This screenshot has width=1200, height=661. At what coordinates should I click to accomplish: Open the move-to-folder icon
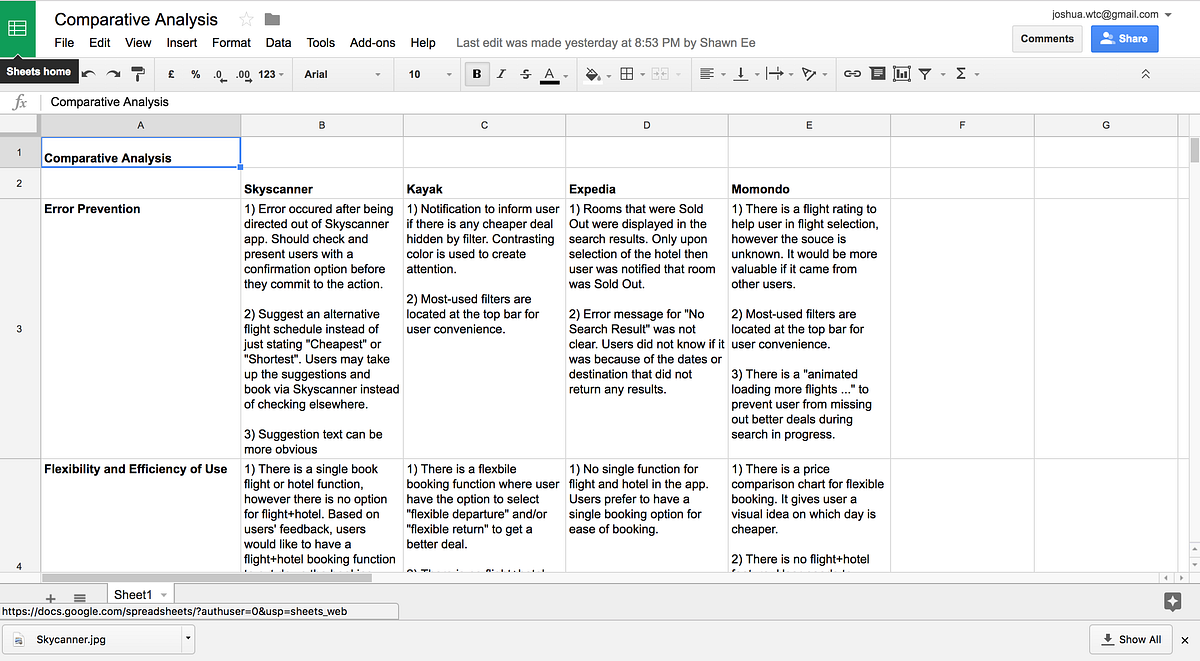(x=272, y=19)
